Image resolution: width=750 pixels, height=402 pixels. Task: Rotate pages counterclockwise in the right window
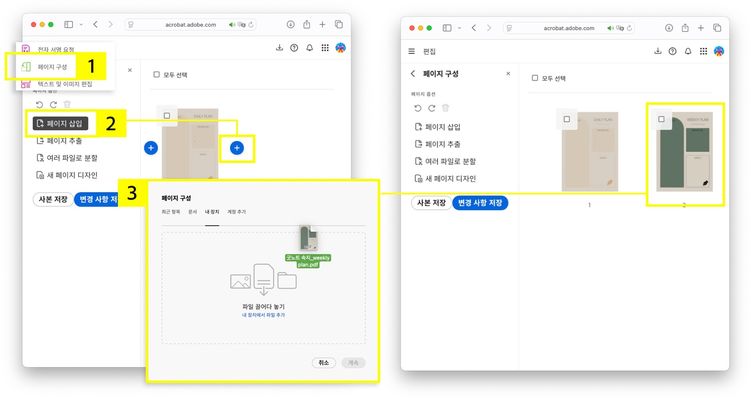point(418,108)
